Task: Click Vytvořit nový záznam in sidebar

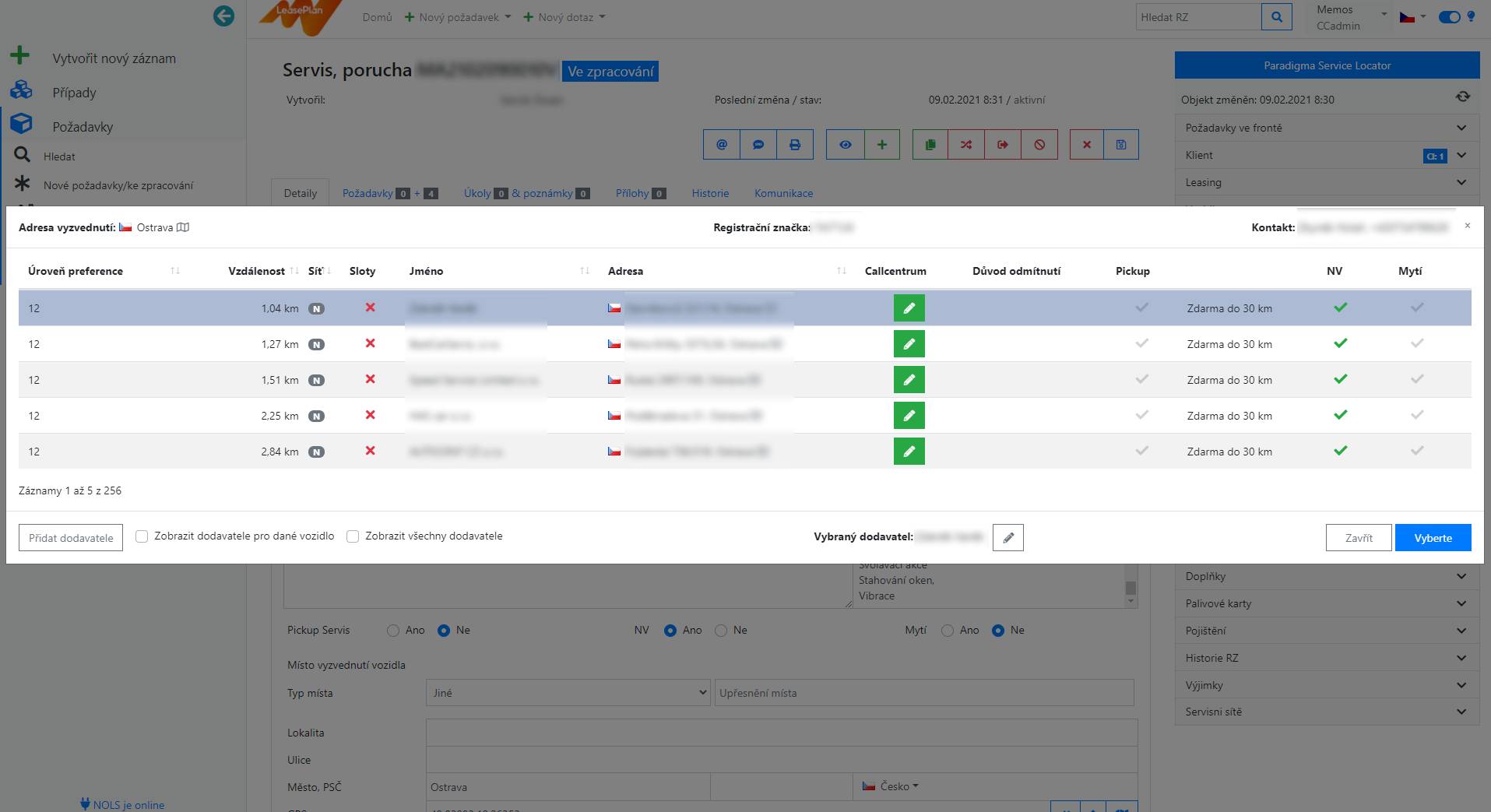Action: (x=114, y=58)
